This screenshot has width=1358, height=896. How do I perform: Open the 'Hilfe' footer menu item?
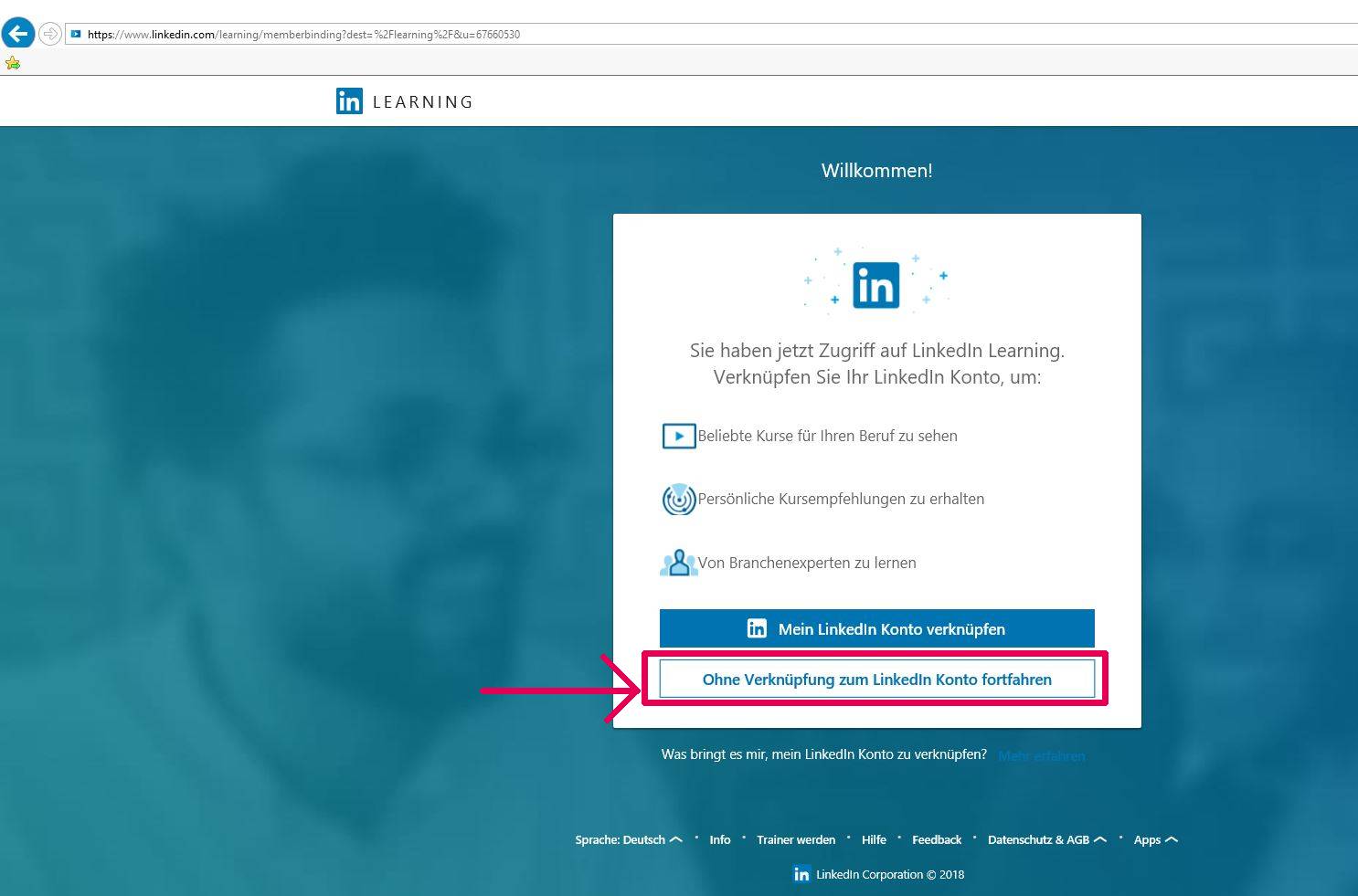874,839
